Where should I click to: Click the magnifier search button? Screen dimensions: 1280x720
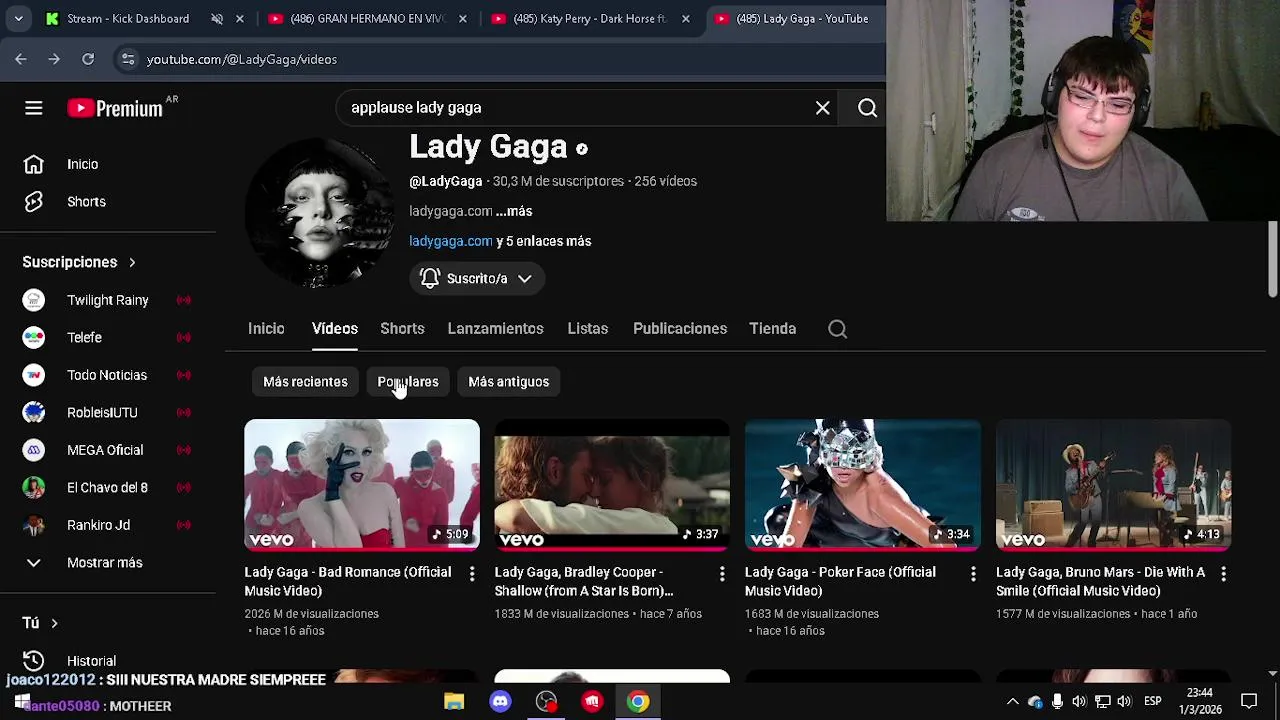click(867, 108)
